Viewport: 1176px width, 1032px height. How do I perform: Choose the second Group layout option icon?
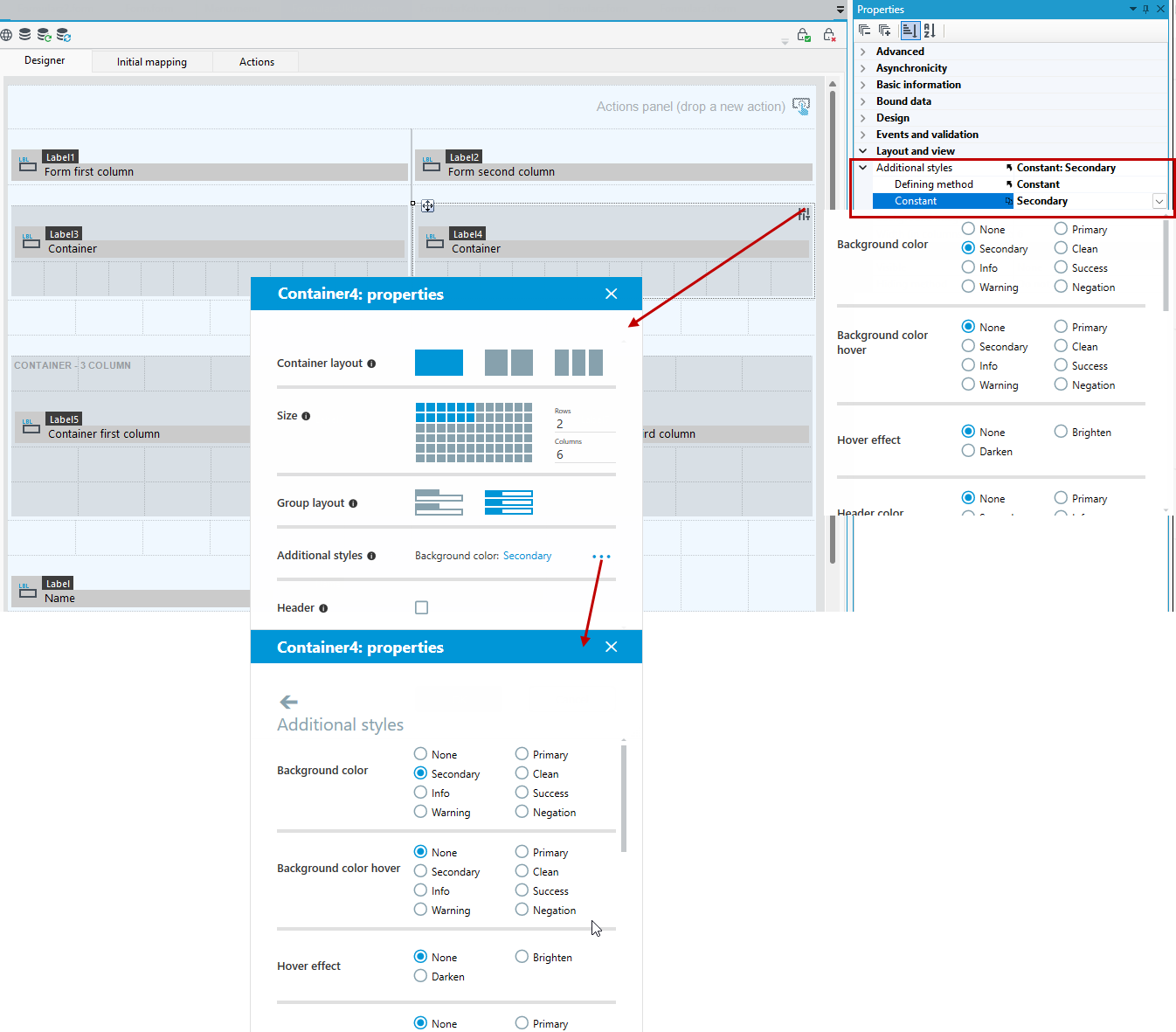(x=508, y=502)
